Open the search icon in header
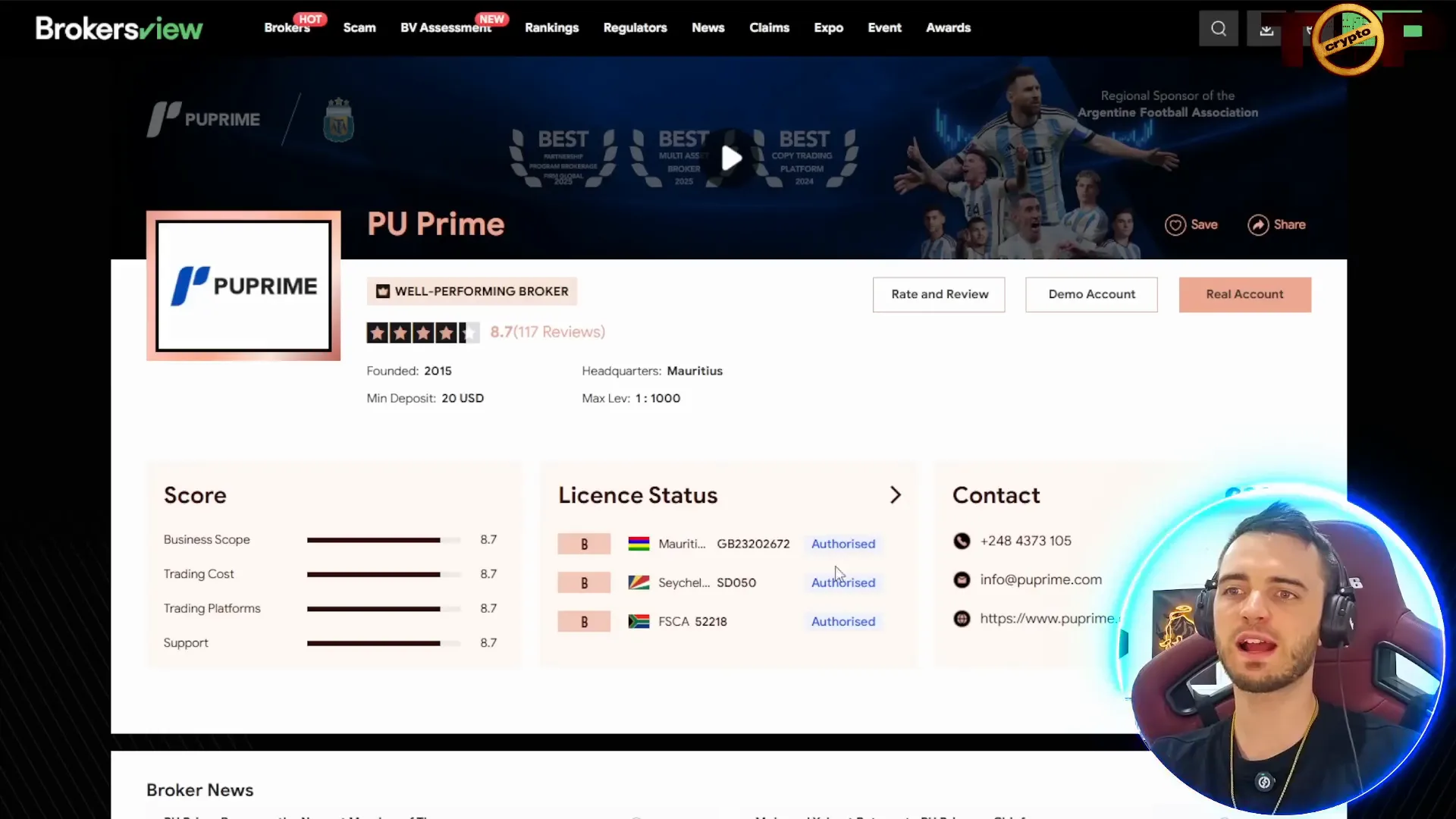1456x819 pixels. coord(1219,28)
